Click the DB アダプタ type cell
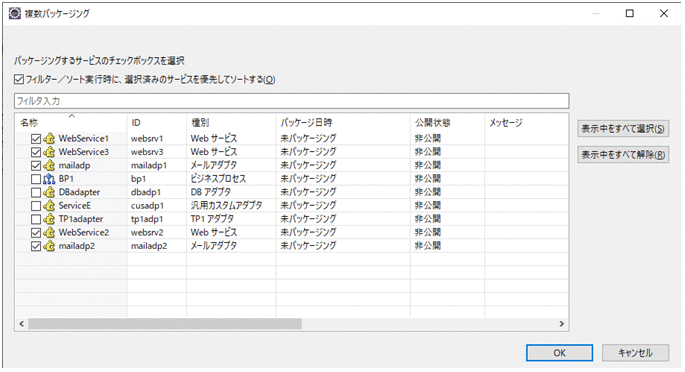The height and width of the screenshot is (372, 685). point(211,193)
